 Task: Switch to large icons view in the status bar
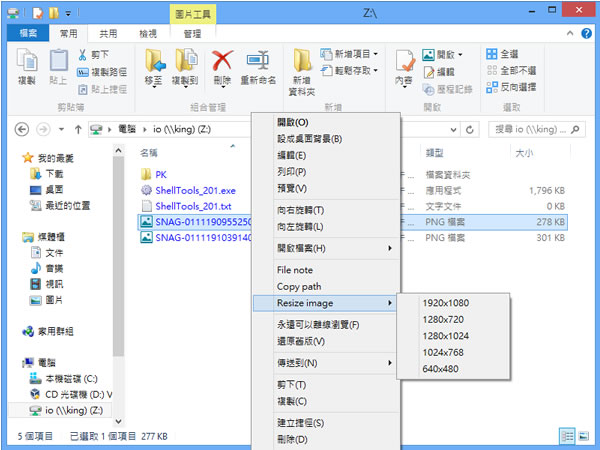584,436
